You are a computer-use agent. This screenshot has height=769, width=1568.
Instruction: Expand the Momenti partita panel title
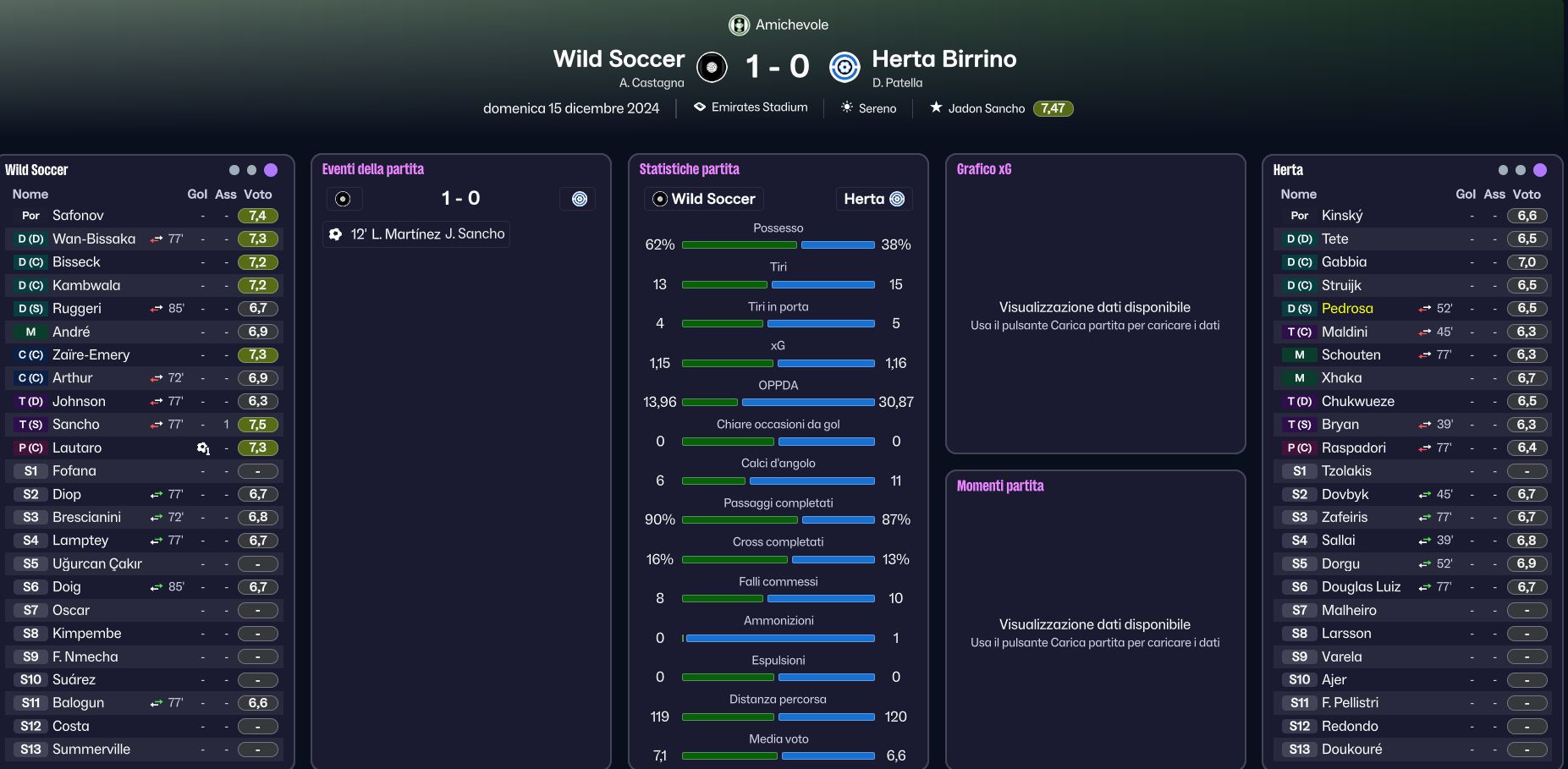click(x=1000, y=486)
